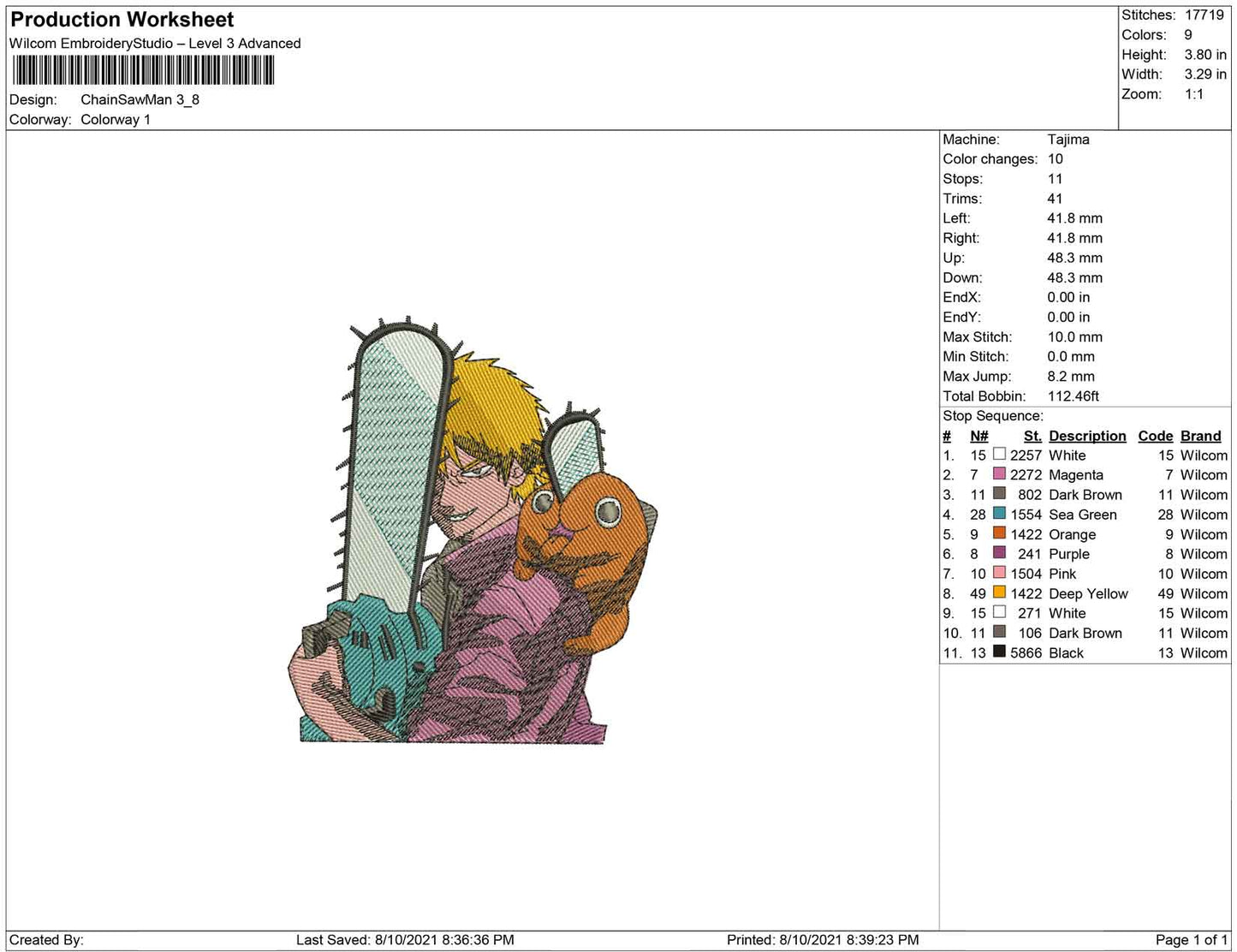
Task: Click the Height value "3.80 in"
Action: click(x=1205, y=55)
